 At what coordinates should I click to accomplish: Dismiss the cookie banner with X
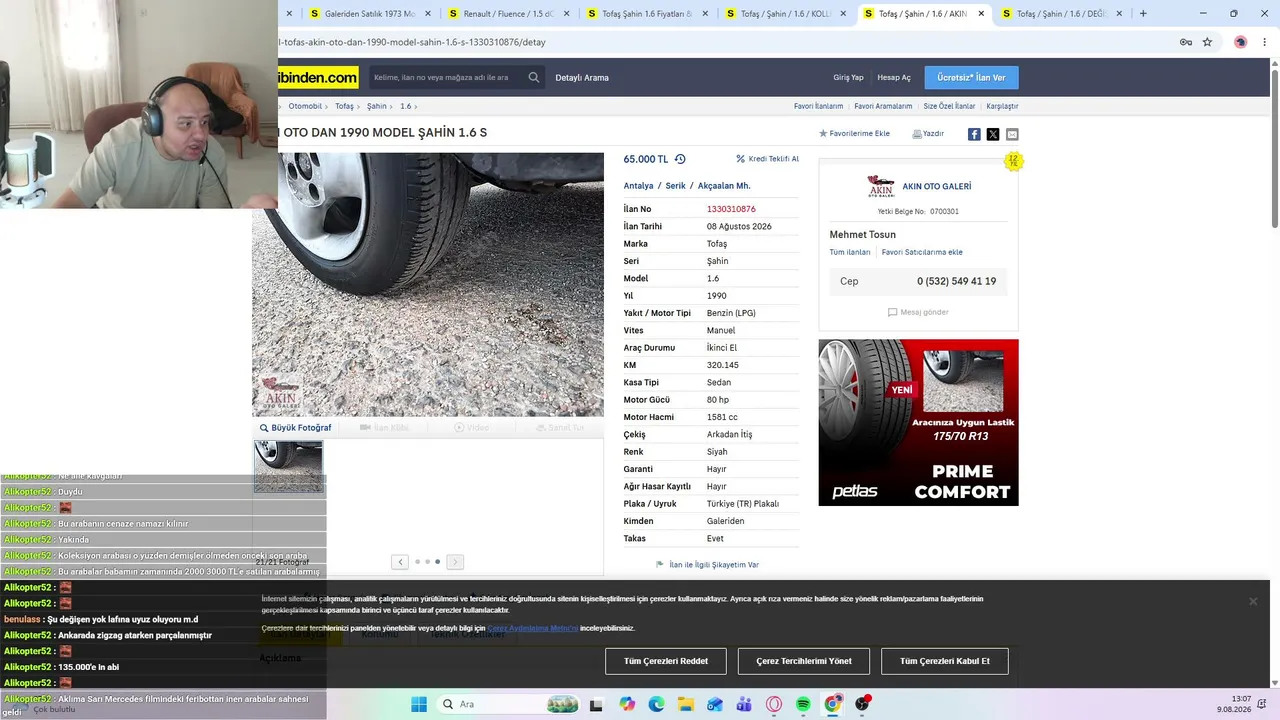(x=1253, y=601)
